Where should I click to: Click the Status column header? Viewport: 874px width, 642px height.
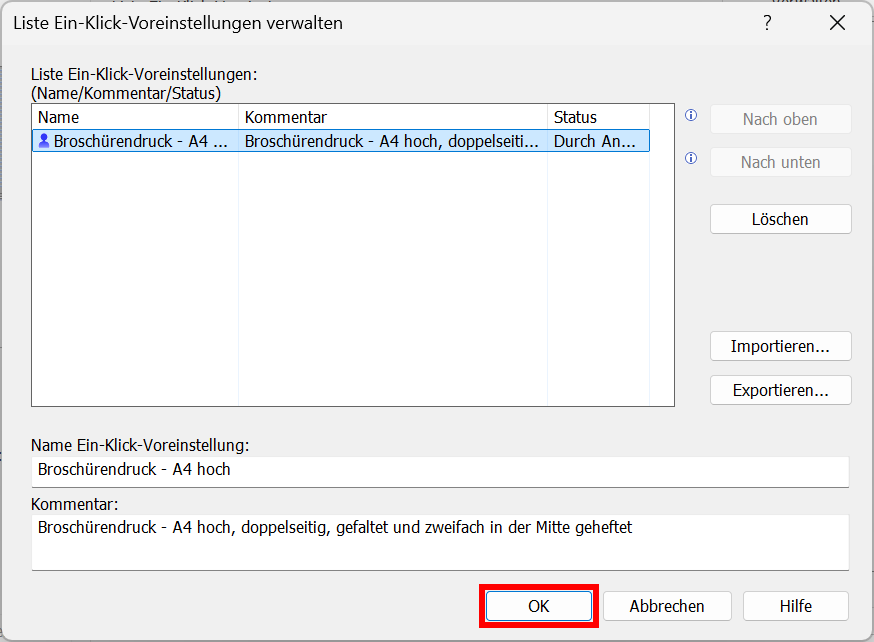tap(597, 117)
